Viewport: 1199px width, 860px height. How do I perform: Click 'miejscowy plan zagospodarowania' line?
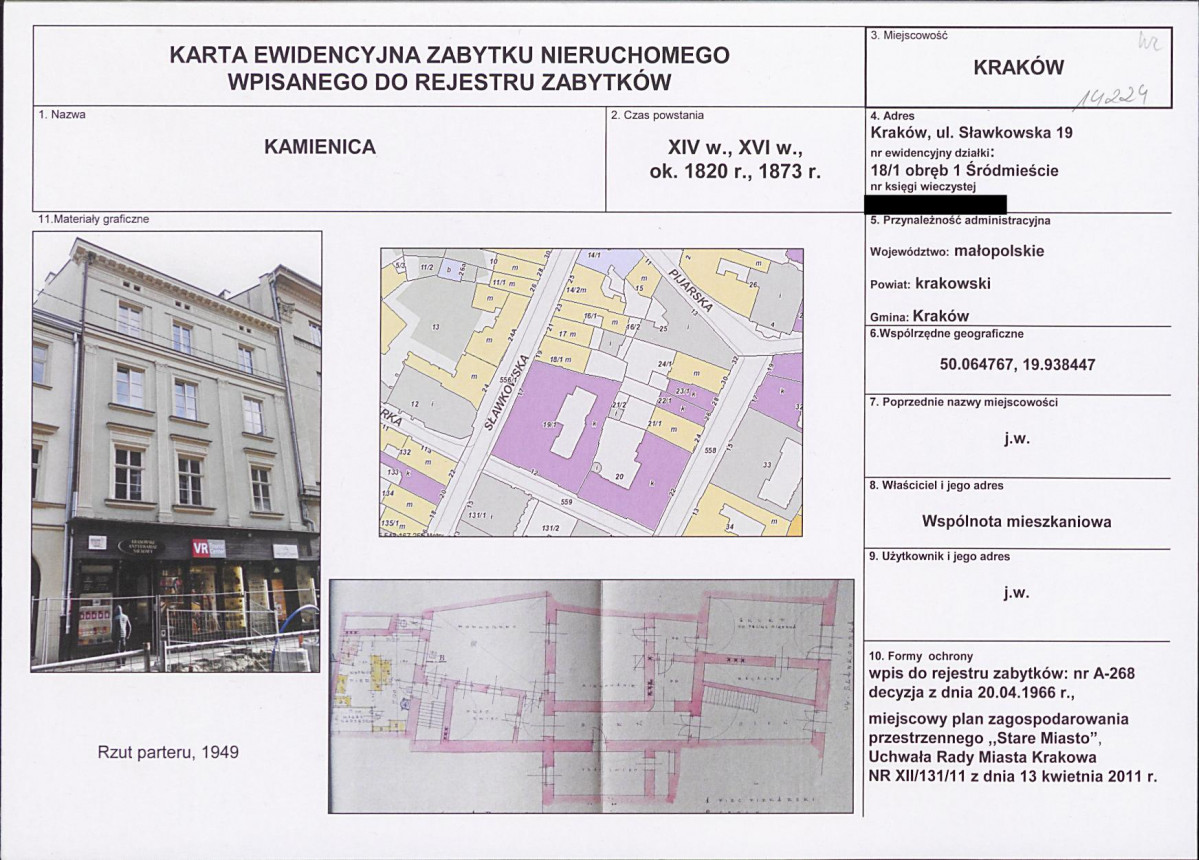[999, 719]
